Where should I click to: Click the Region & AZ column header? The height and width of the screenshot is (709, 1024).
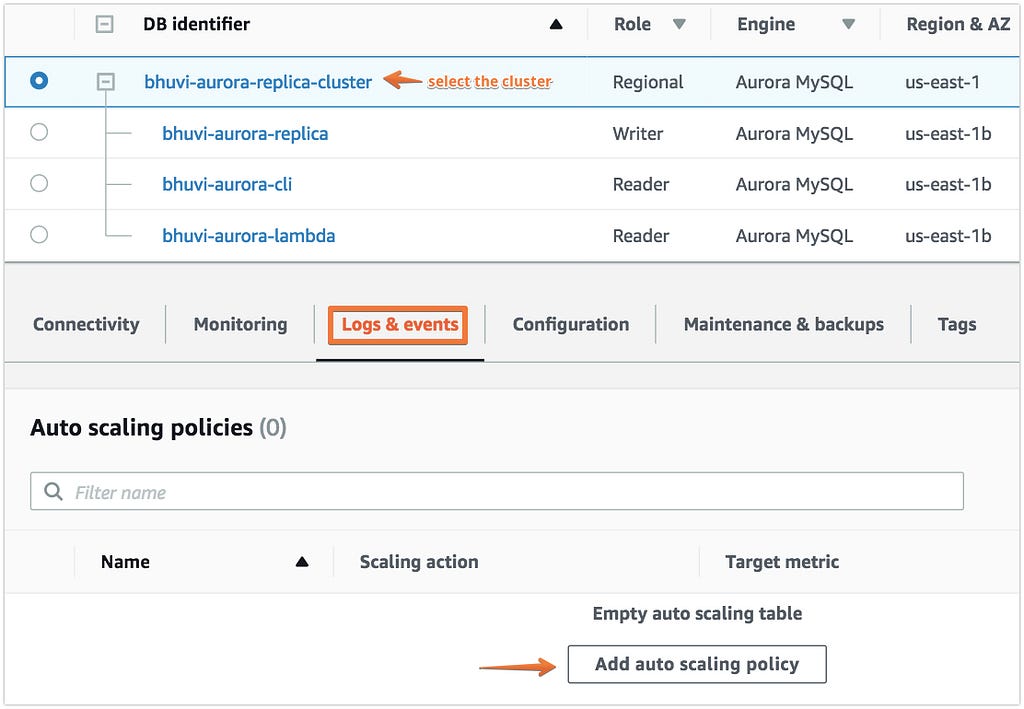click(x=958, y=24)
